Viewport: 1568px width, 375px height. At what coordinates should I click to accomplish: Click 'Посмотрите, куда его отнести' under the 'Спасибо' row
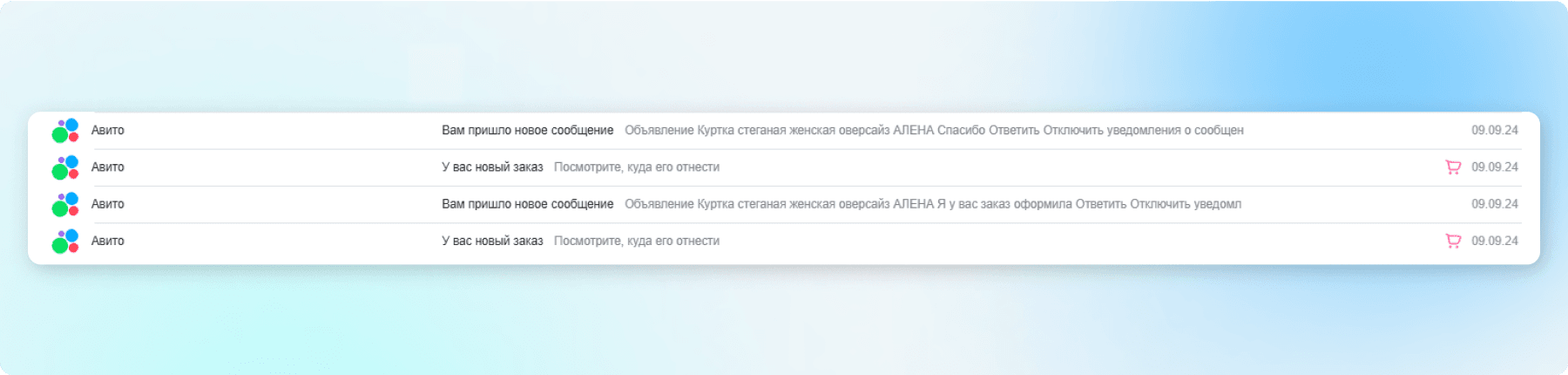pyautogui.click(x=637, y=167)
